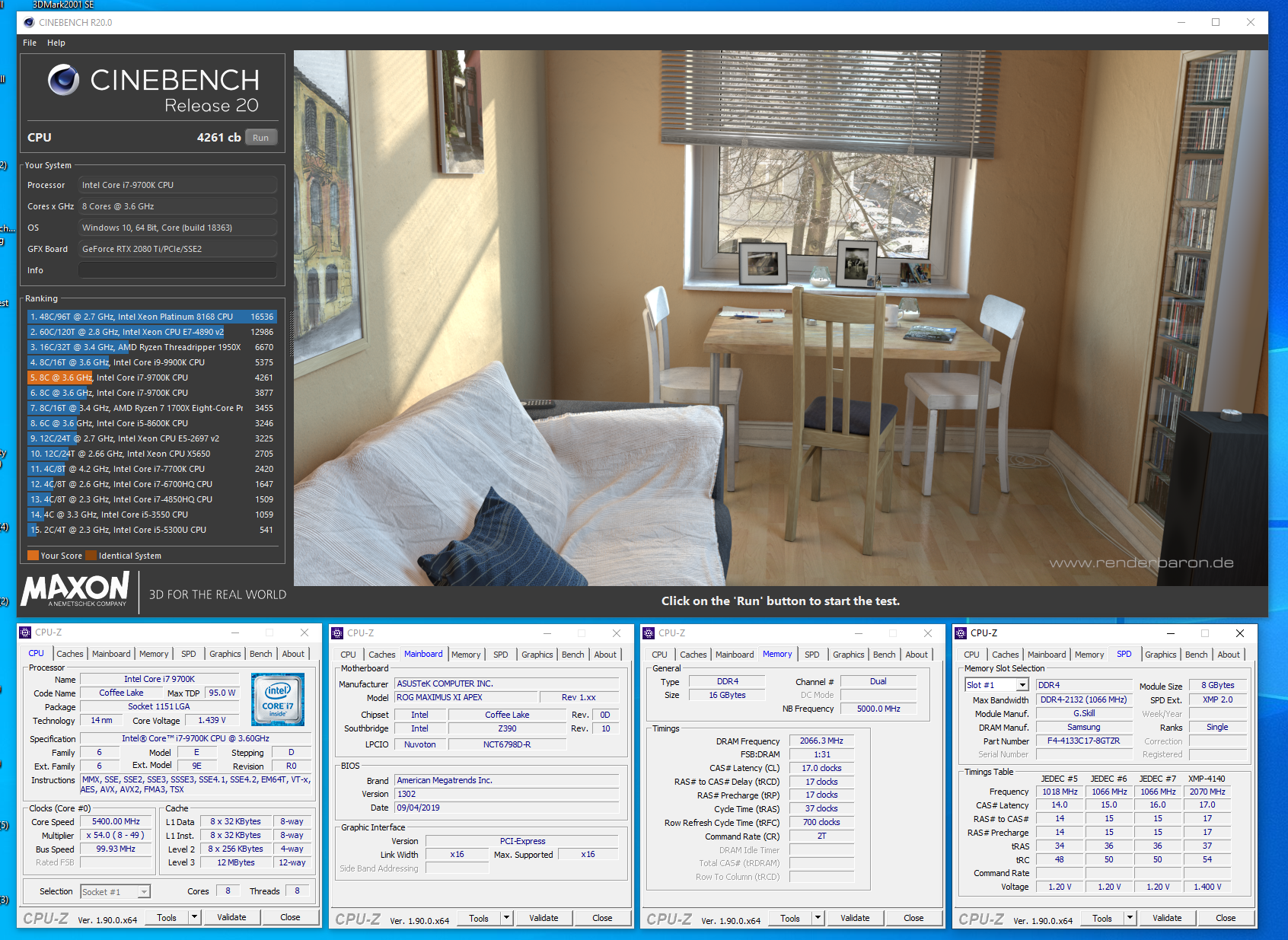Expand Tools dropdown arrow in first CPU-Z
Image resolution: width=1288 pixels, height=940 pixels.
pos(195,917)
